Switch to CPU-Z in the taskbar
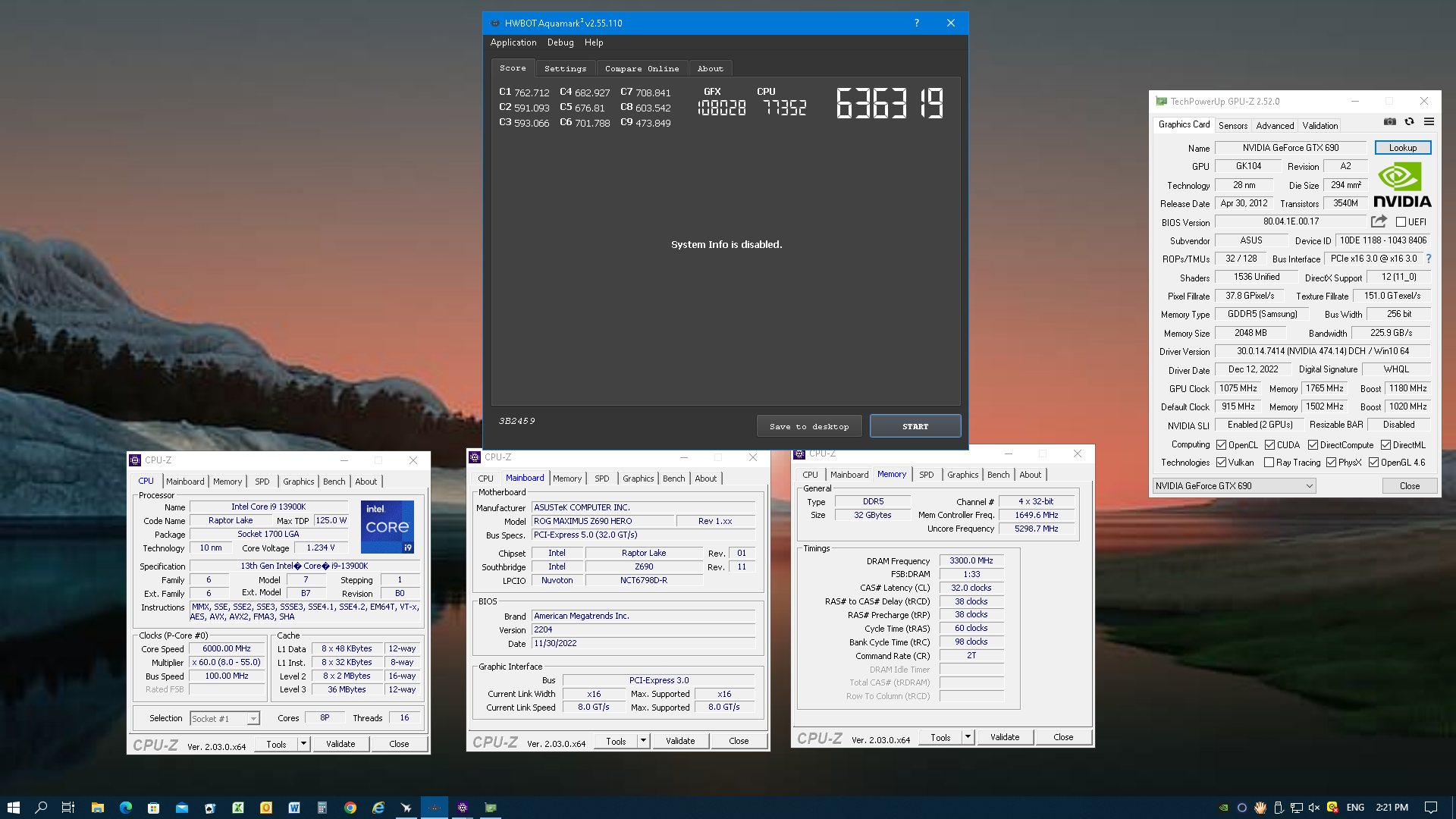The height and width of the screenshot is (819, 1456). click(x=463, y=808)
